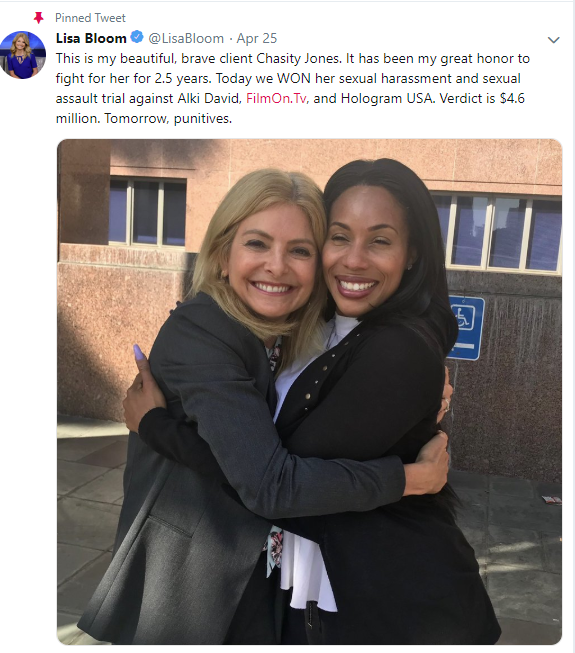Click the Pinned Tweet label
575x653 pixels.
(x=90, y=18)
